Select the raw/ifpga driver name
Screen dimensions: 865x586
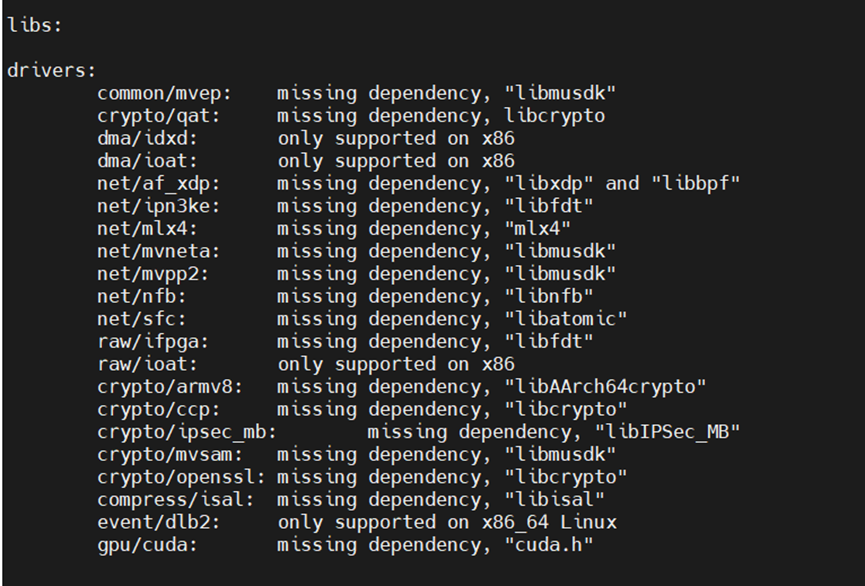[153, 342]
